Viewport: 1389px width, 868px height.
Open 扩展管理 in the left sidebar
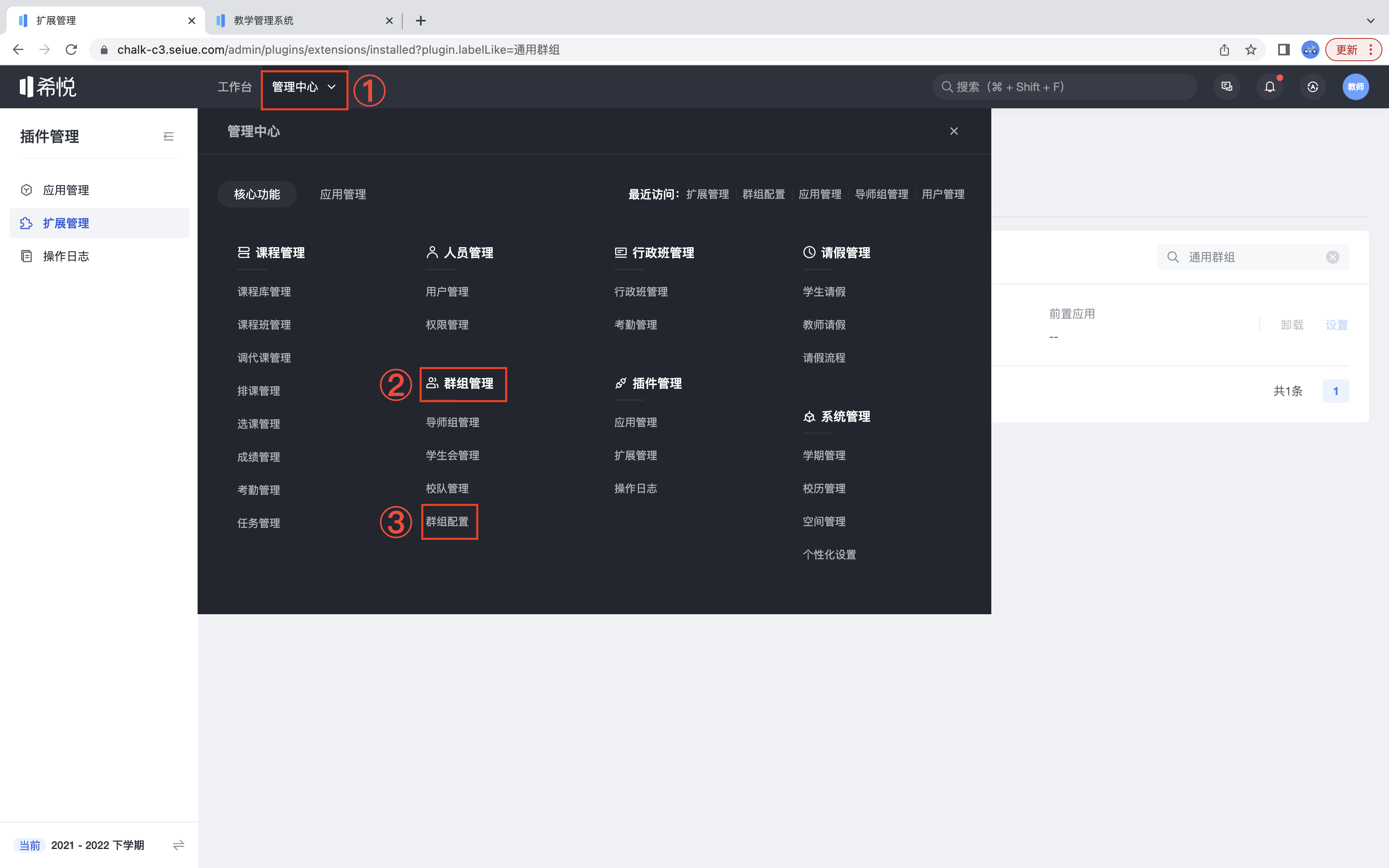coord(99,223)
